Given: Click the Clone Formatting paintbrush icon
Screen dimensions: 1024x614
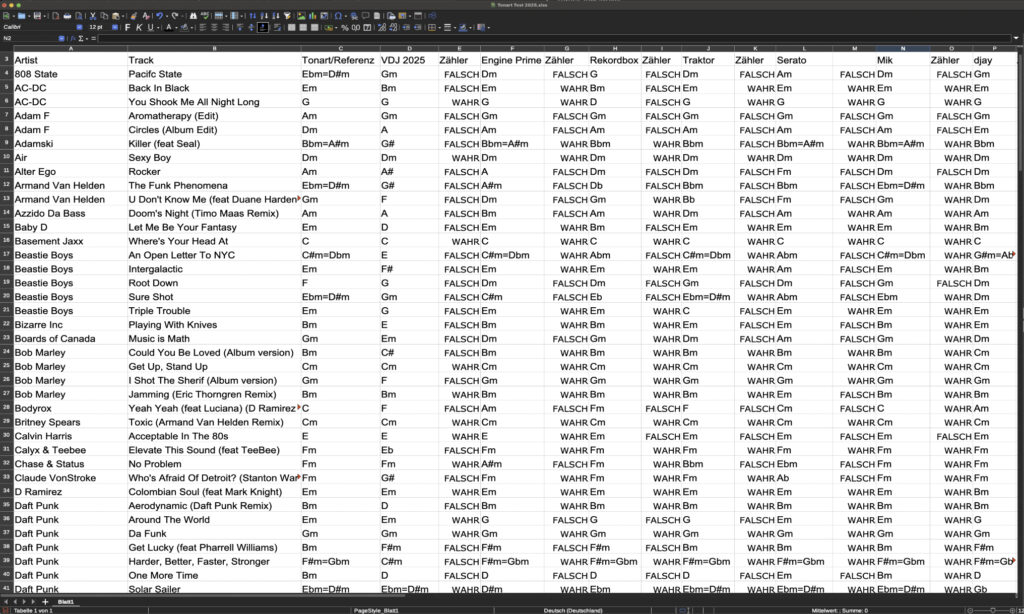Looking at the screenshot, I should pyautogui.click(x=133, y=16).
